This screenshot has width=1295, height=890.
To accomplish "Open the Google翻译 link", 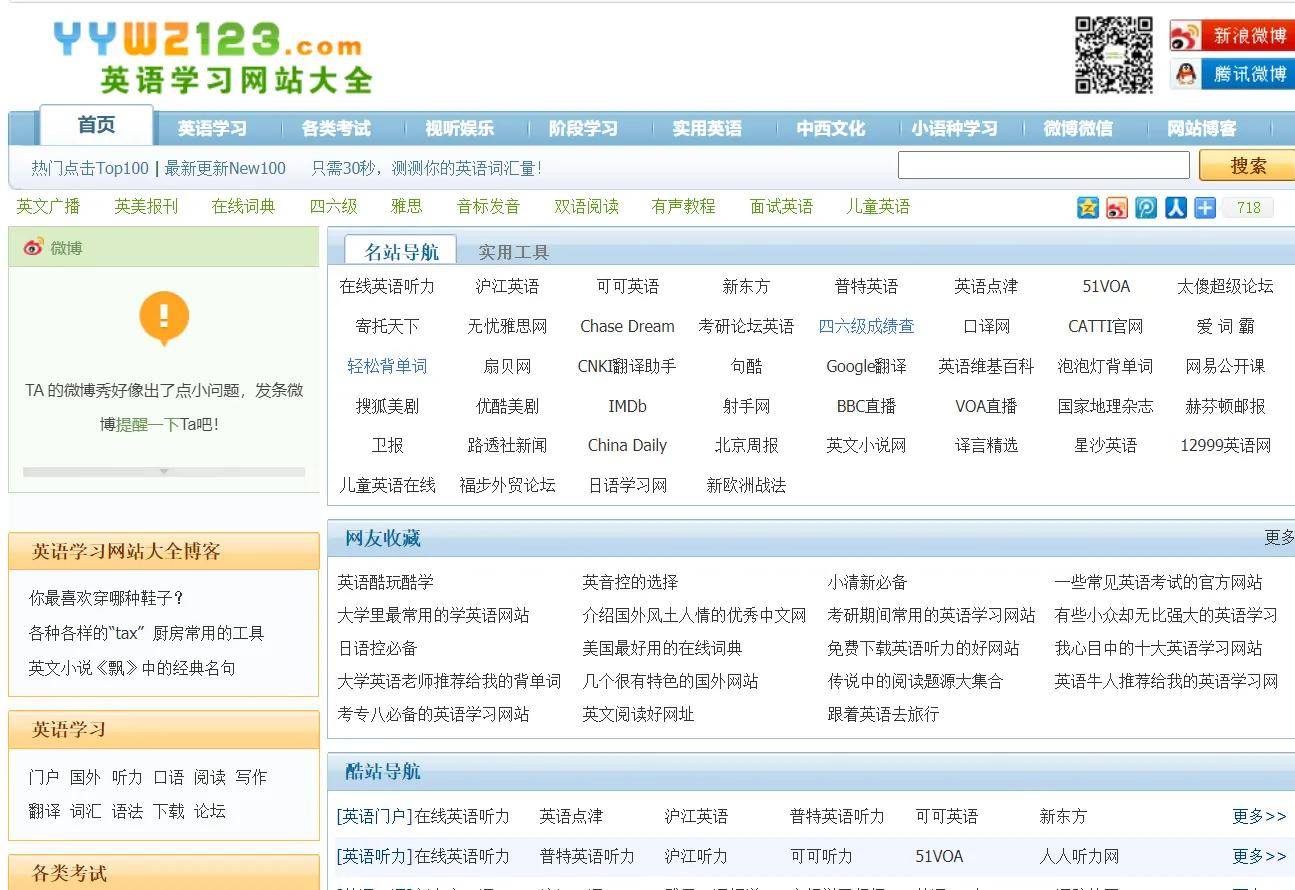I will coord(866,366).
